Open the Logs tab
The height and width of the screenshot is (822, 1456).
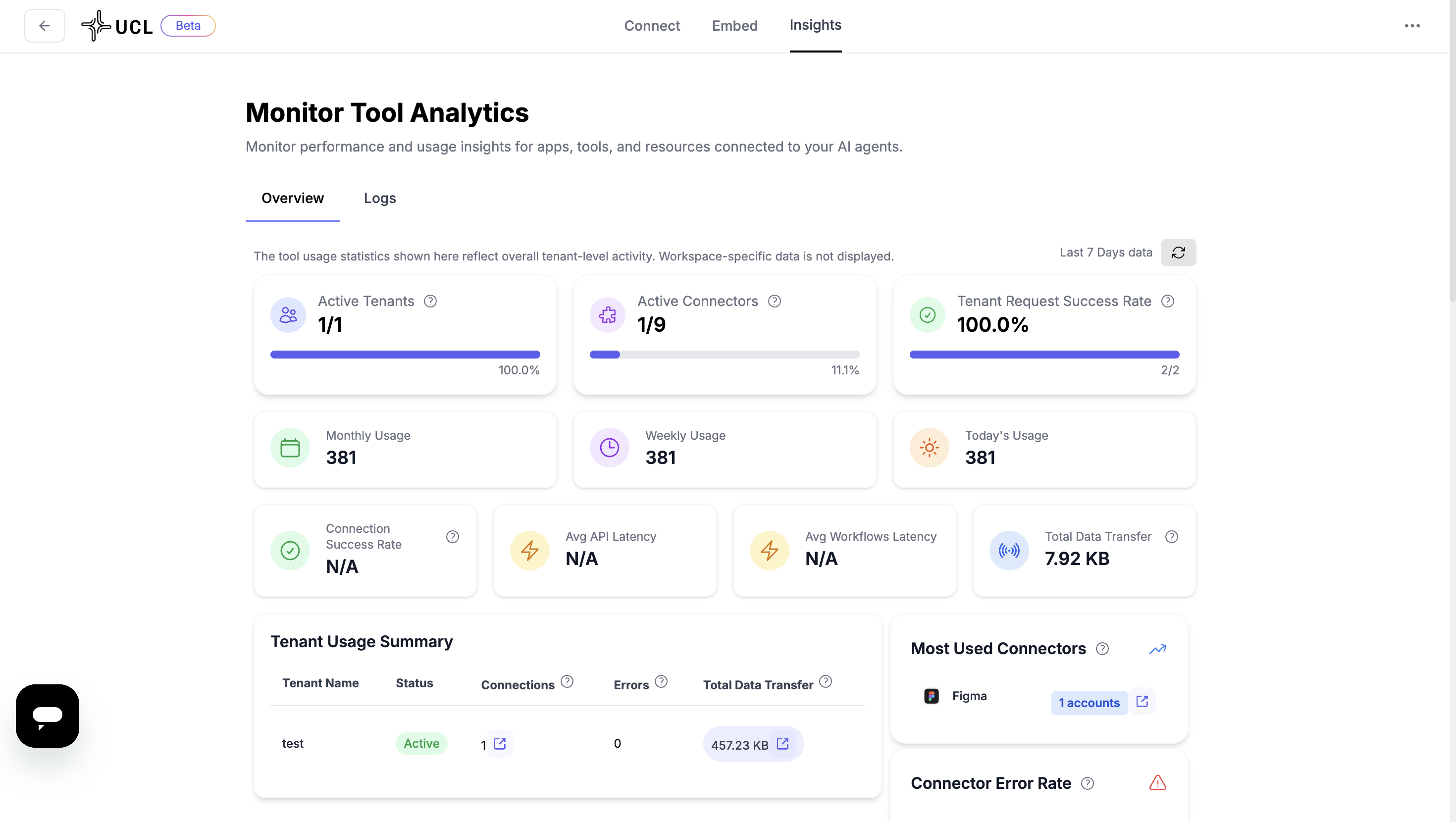[380, 198]
